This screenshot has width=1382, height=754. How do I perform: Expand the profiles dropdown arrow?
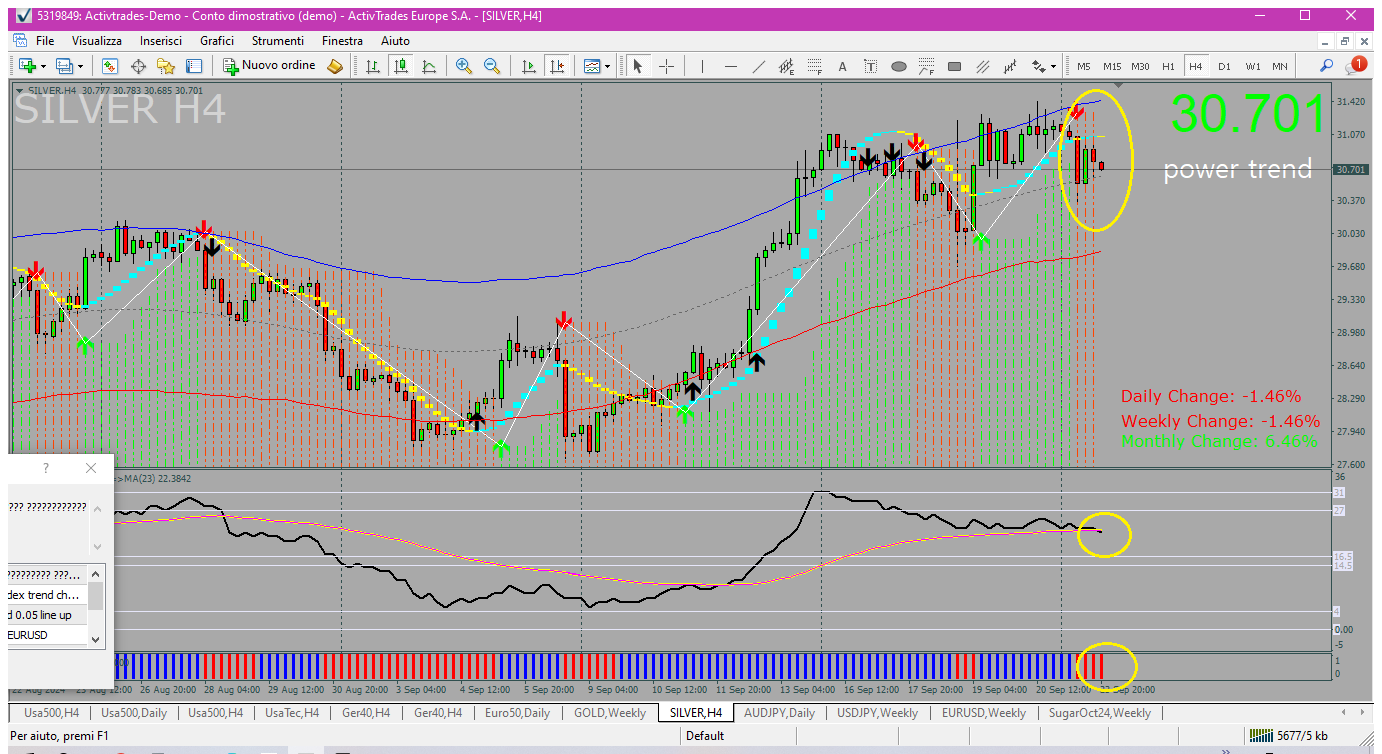[80, 67]
